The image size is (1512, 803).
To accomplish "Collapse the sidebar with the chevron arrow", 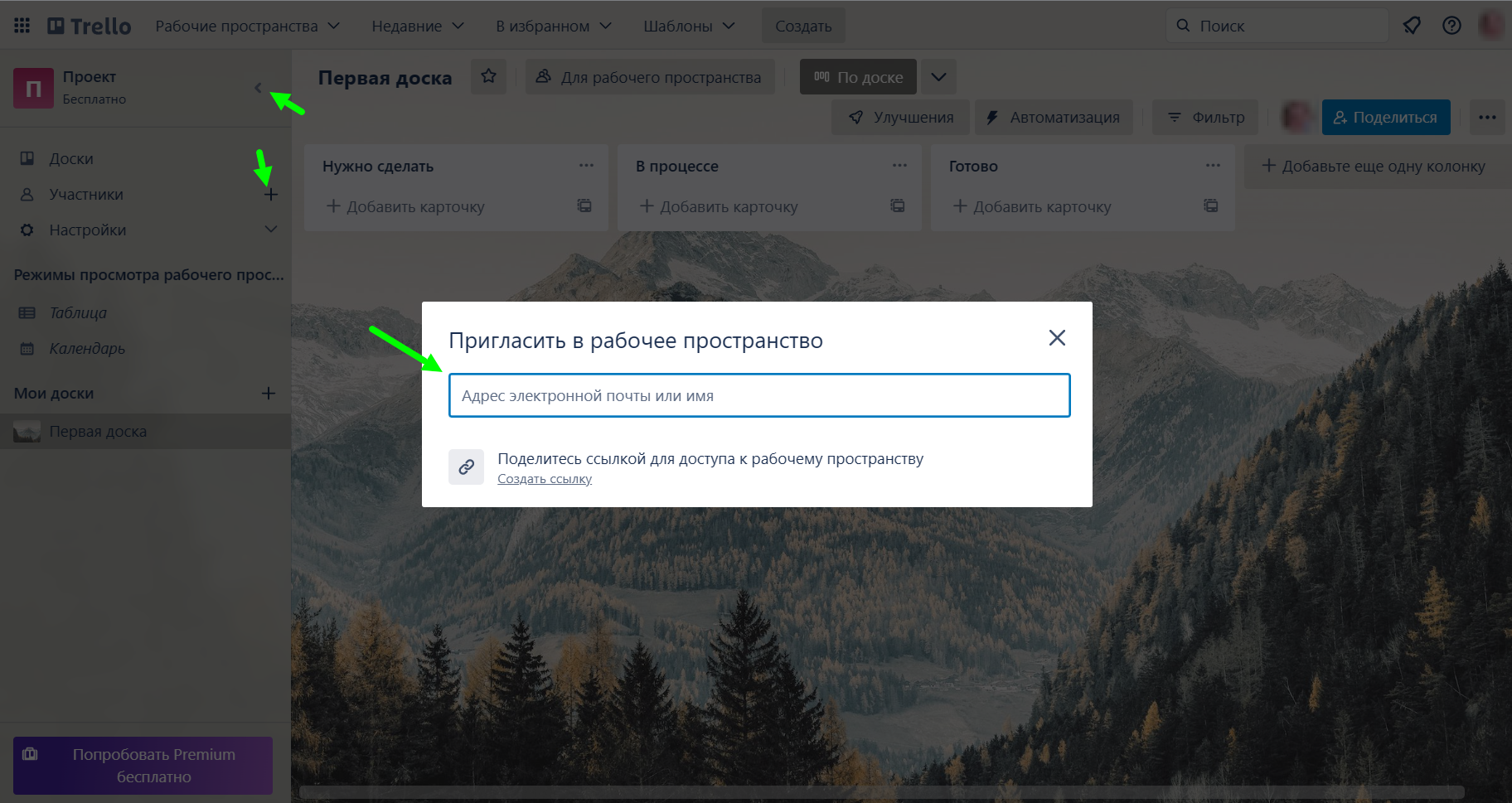I will click(x=258, y=88).
